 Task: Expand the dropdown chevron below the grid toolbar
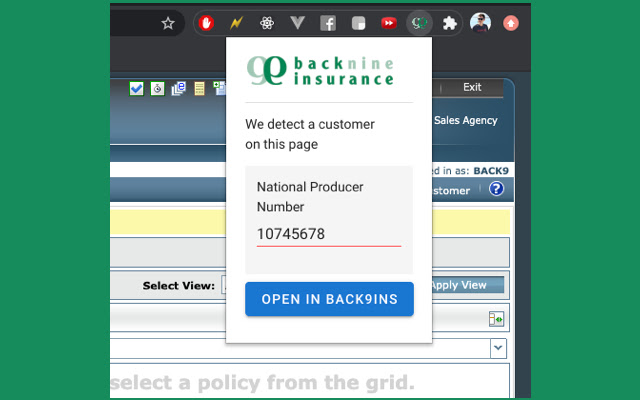498,348
